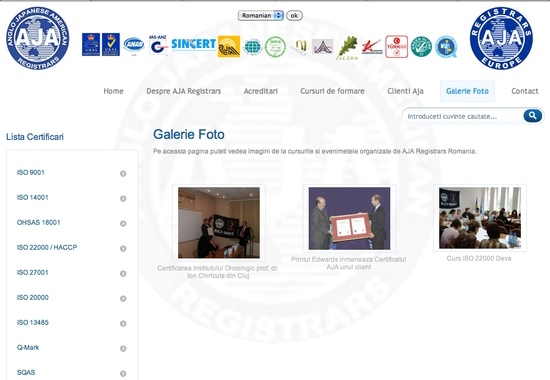Click the JAS-ANZ accreditation logo
Viewport: 550px width, 380px height.
(x=158, y=45)
